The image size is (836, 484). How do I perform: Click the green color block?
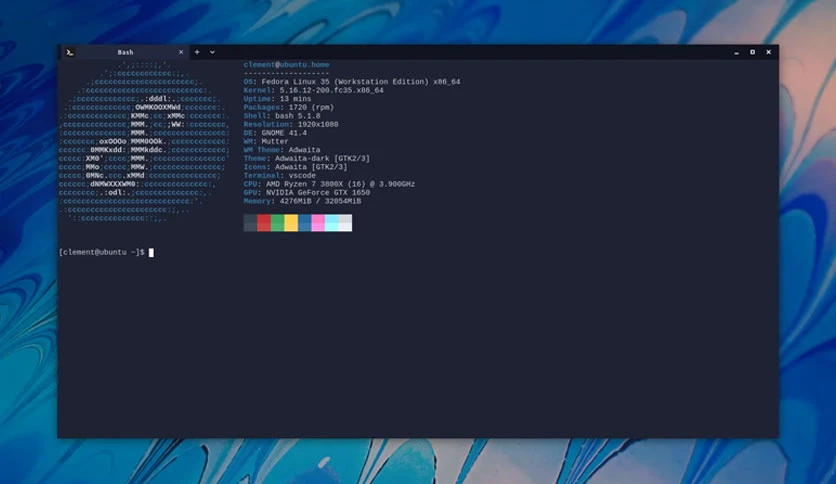coord(277,223)
